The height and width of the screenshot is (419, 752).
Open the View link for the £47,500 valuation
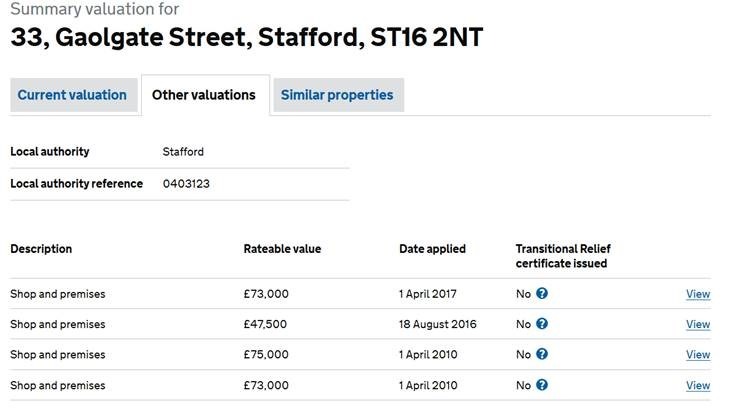pyautogui.click(x=698, y=324)
